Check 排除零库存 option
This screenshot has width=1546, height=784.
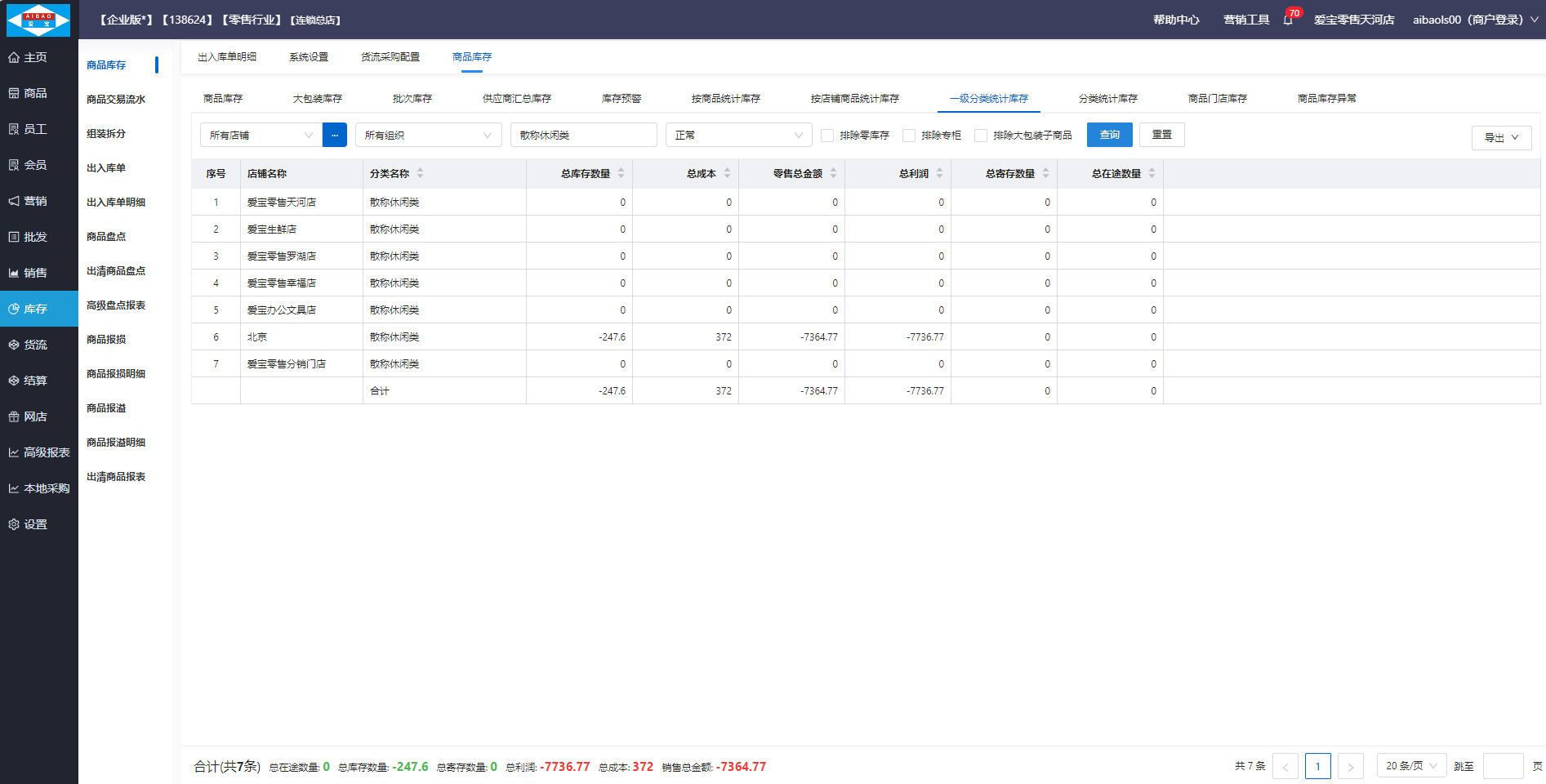click(827, 136)
